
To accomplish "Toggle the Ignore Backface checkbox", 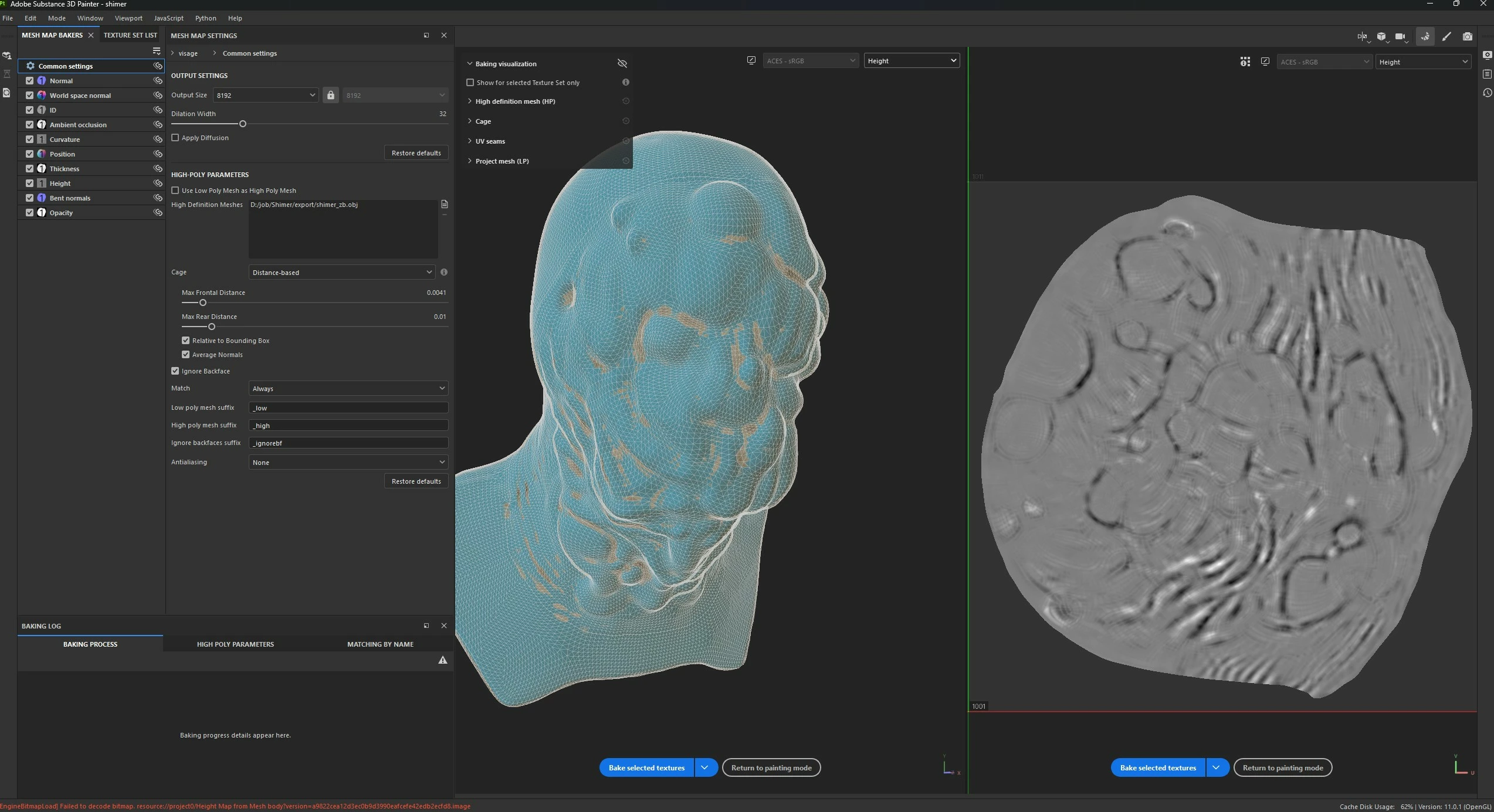I will [175, 371].
